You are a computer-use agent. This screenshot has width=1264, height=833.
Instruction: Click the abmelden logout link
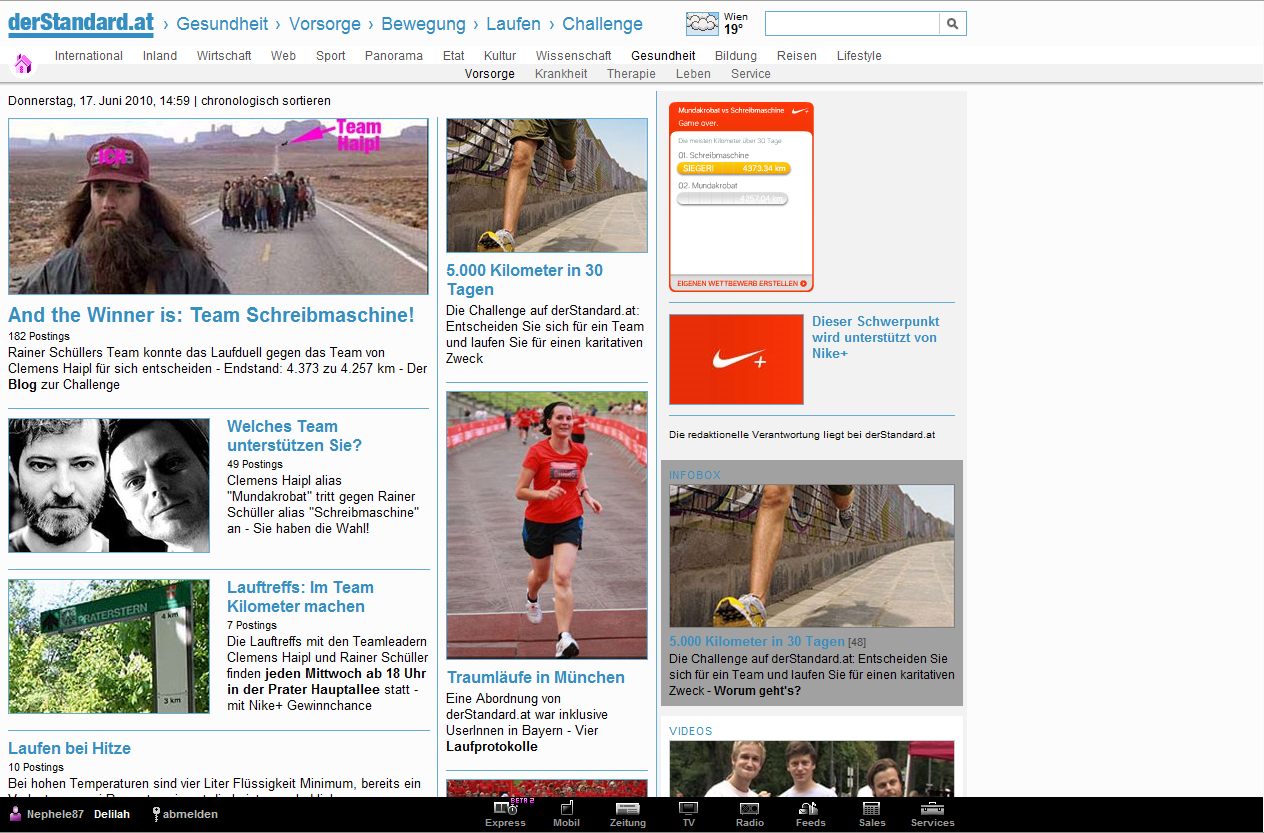tap(190, 814)
